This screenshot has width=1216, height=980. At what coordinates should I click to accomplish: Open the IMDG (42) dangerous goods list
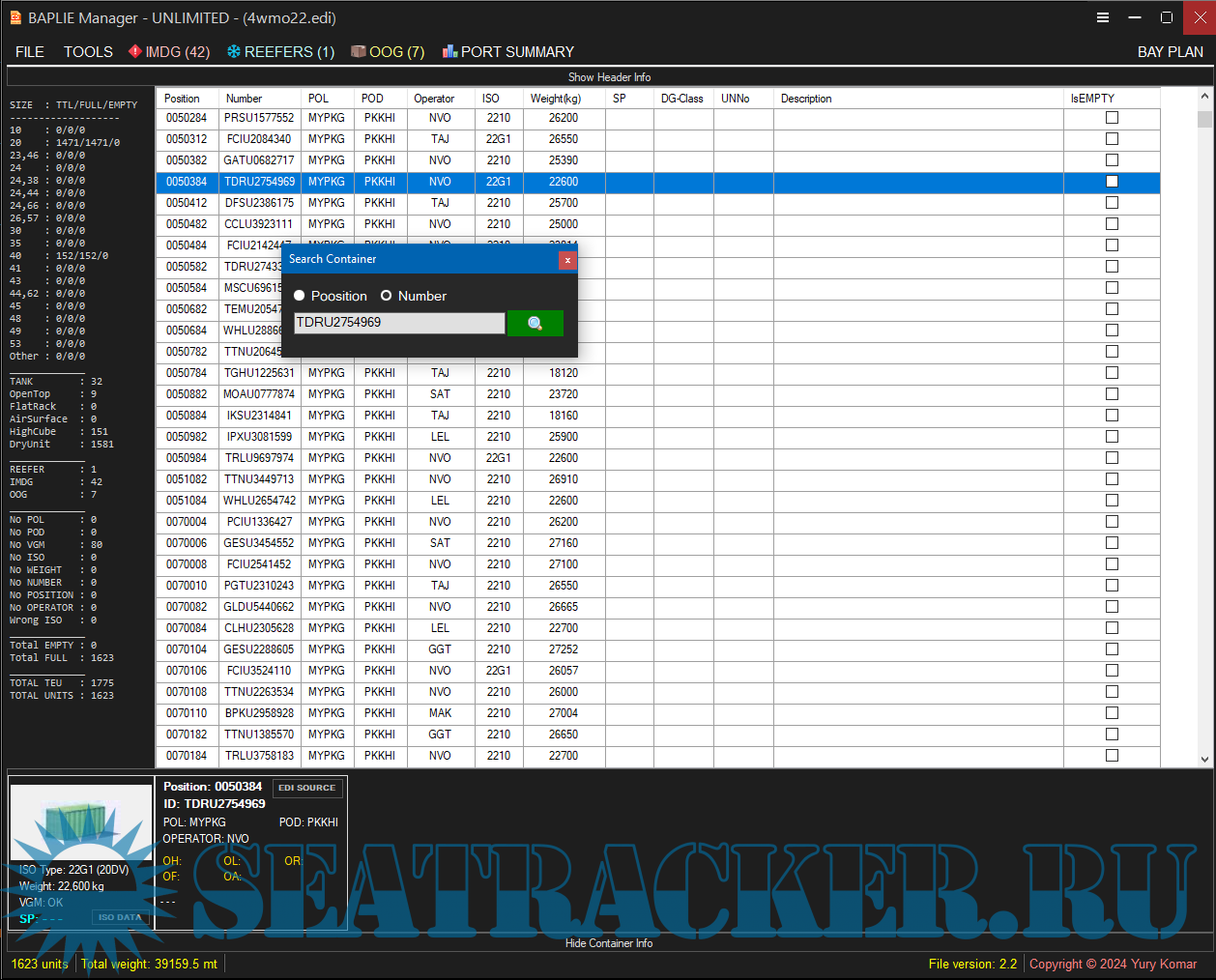pyautogui.click(x=169, y=52)
